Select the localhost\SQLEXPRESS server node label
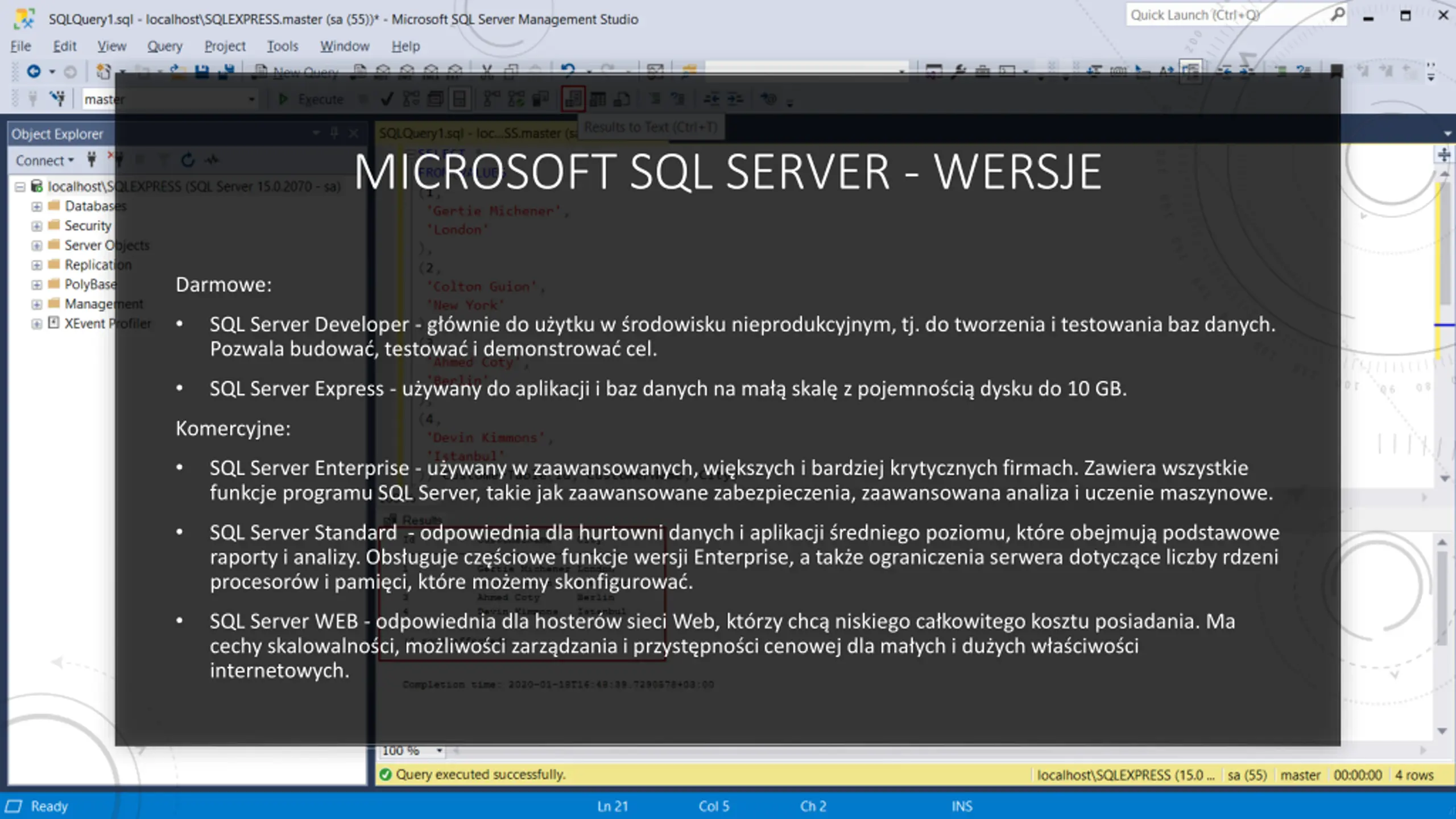Image resolution: width=1456 pixels, height=819 pixels. (194, 187)
